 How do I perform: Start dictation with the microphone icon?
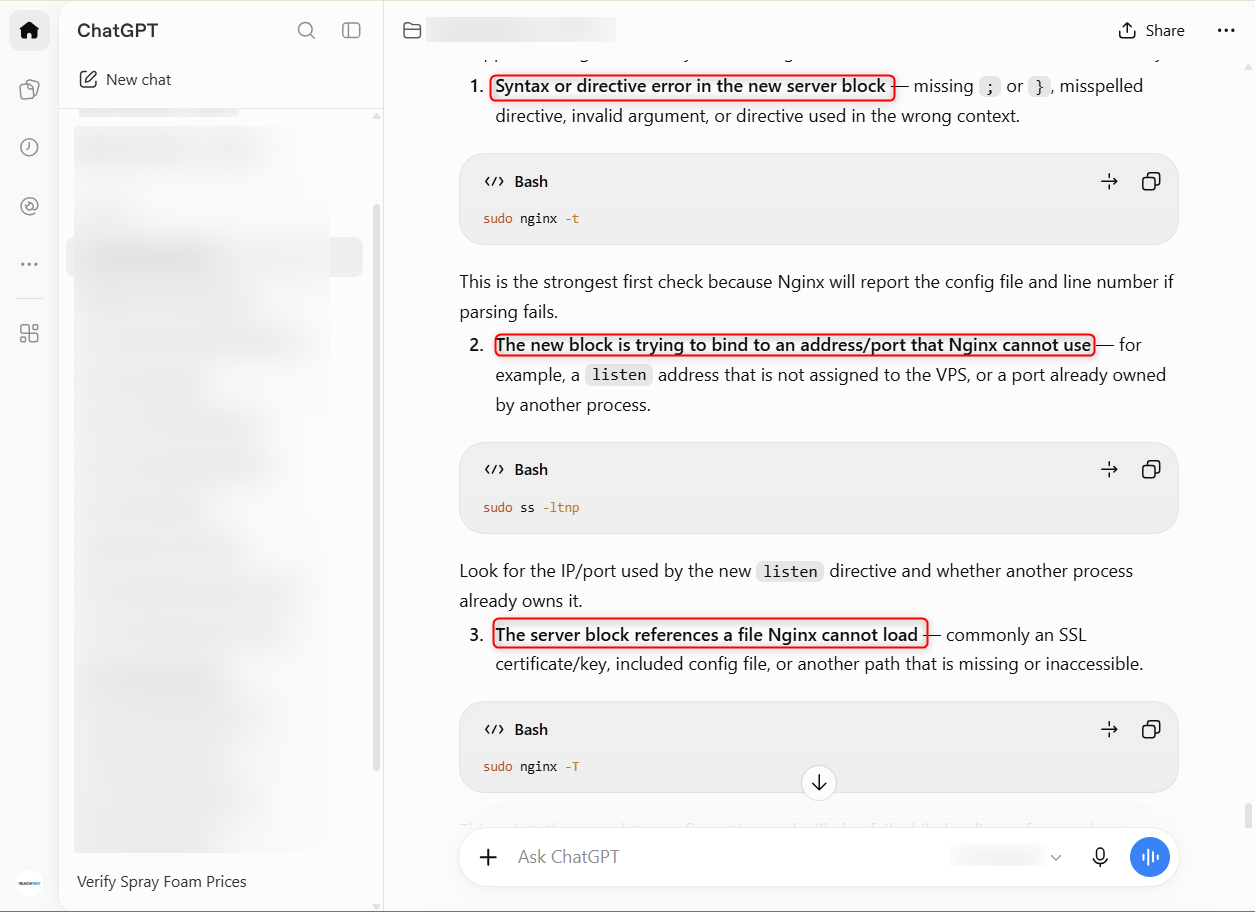[1100, 857]
